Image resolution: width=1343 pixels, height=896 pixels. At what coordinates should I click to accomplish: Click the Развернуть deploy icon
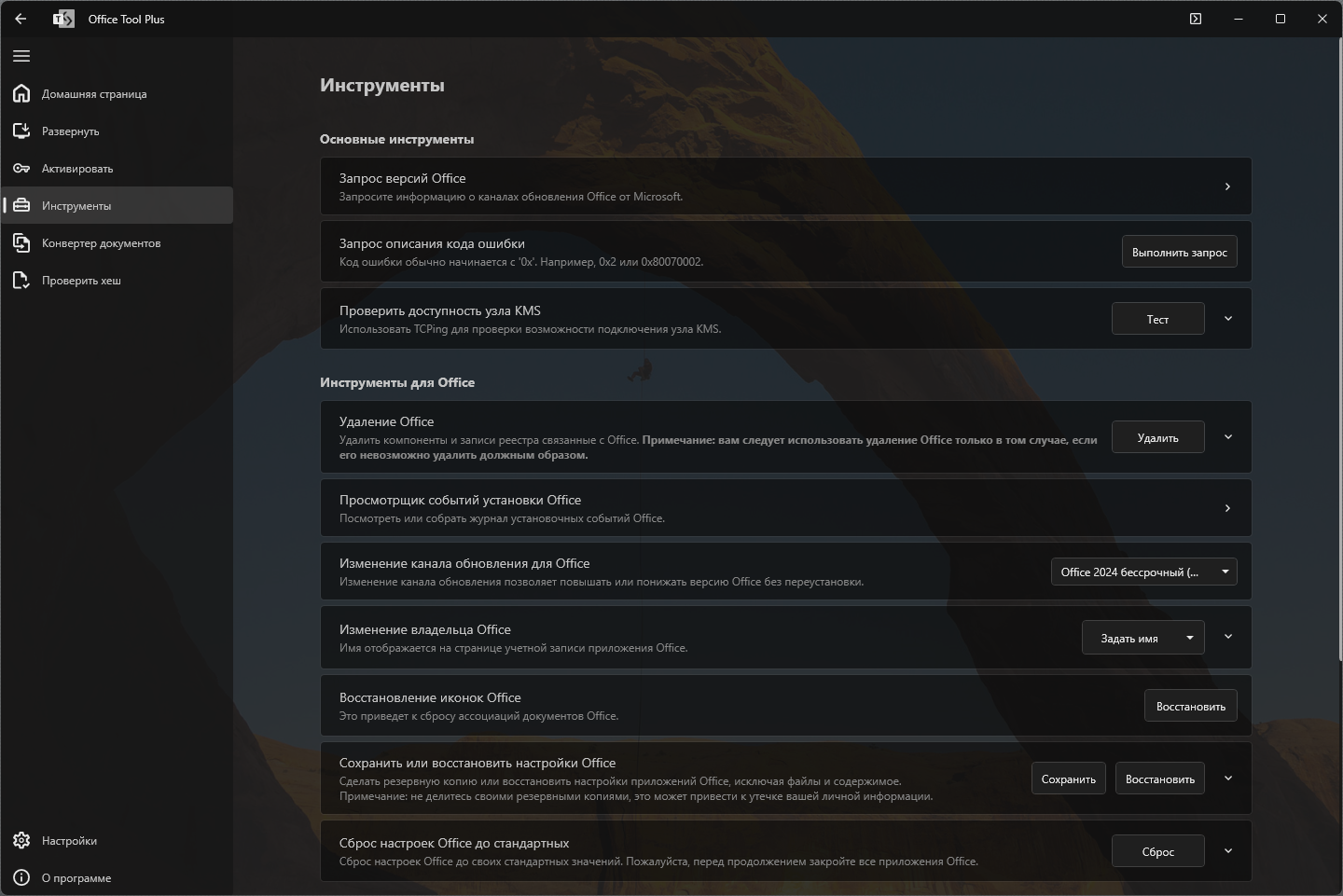21,131
